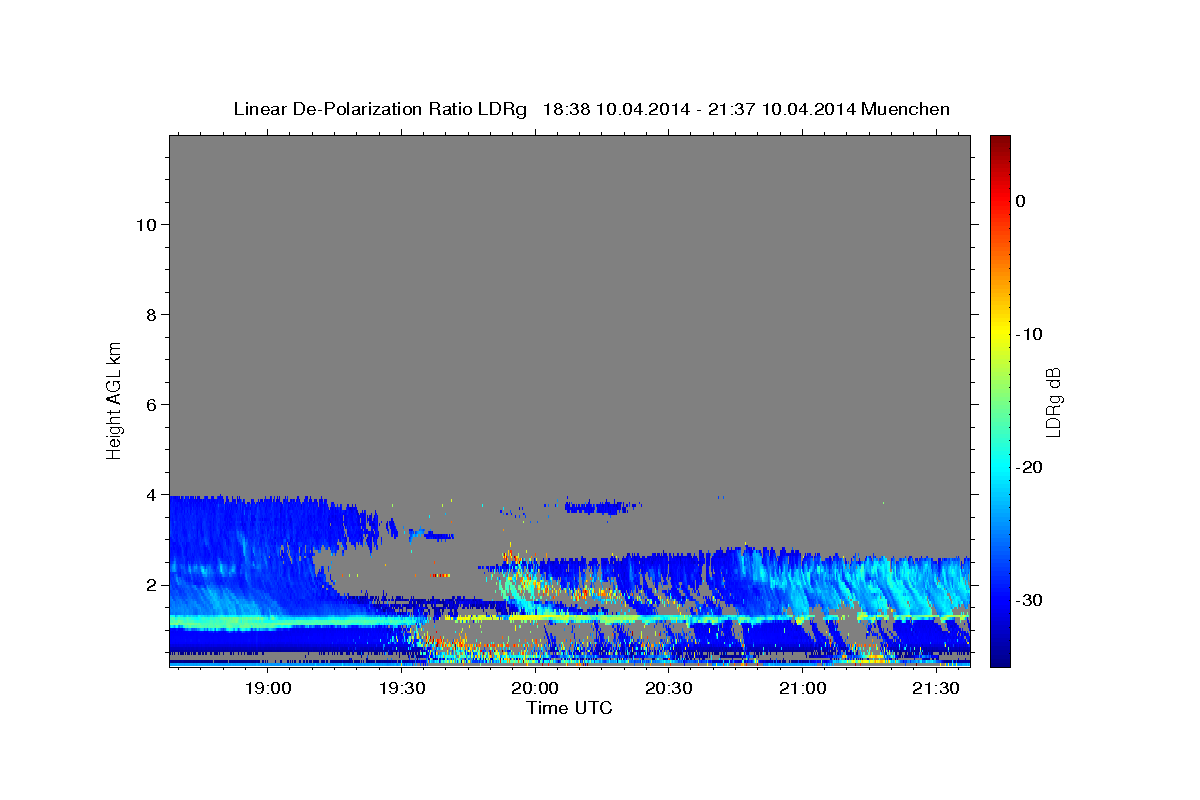This screenshot has width=1200, height=800.
Task: Click the colorbar value -30
Action: click(1029, 600)
